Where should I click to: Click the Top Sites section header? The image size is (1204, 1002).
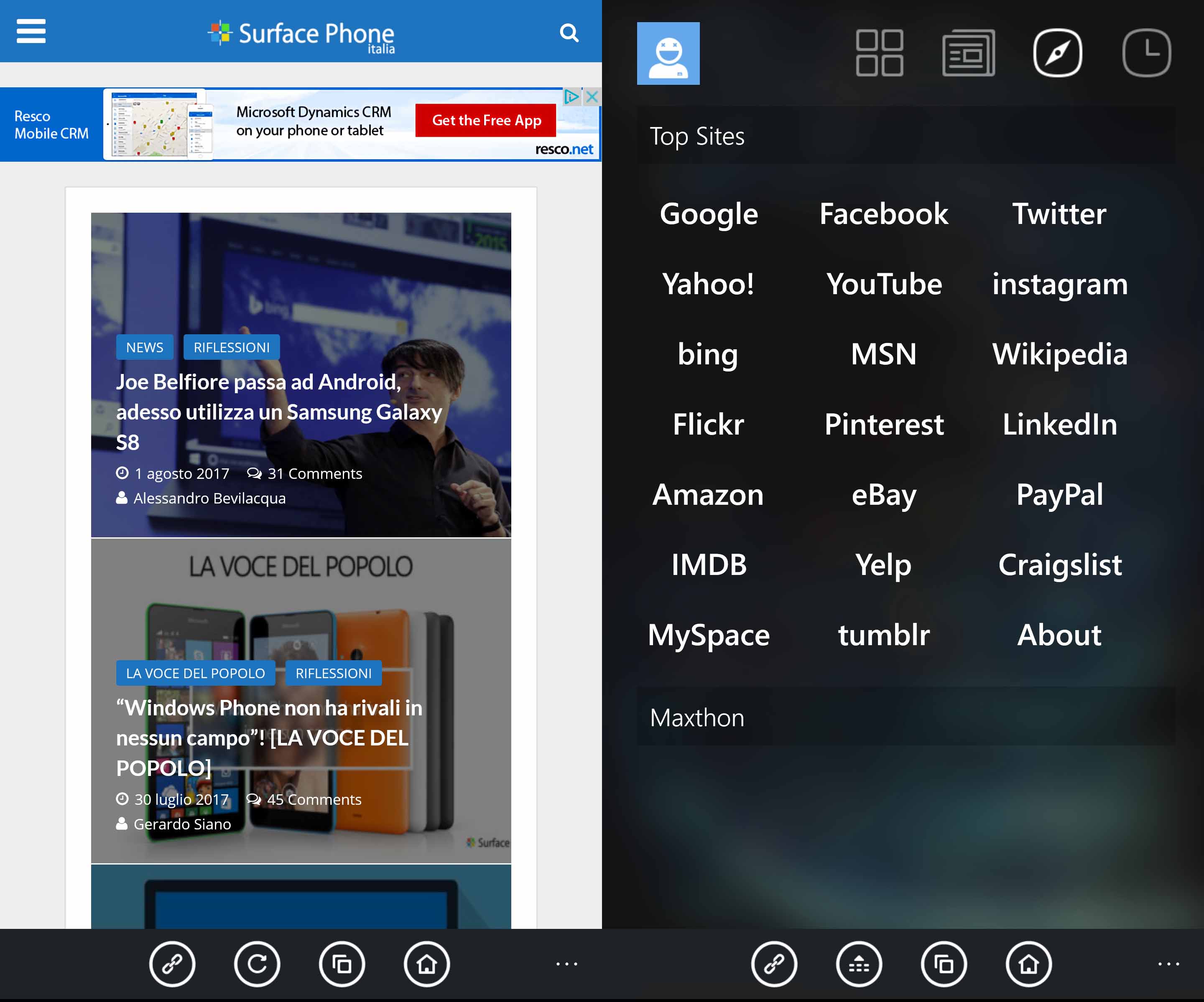(x=906, y=136)
